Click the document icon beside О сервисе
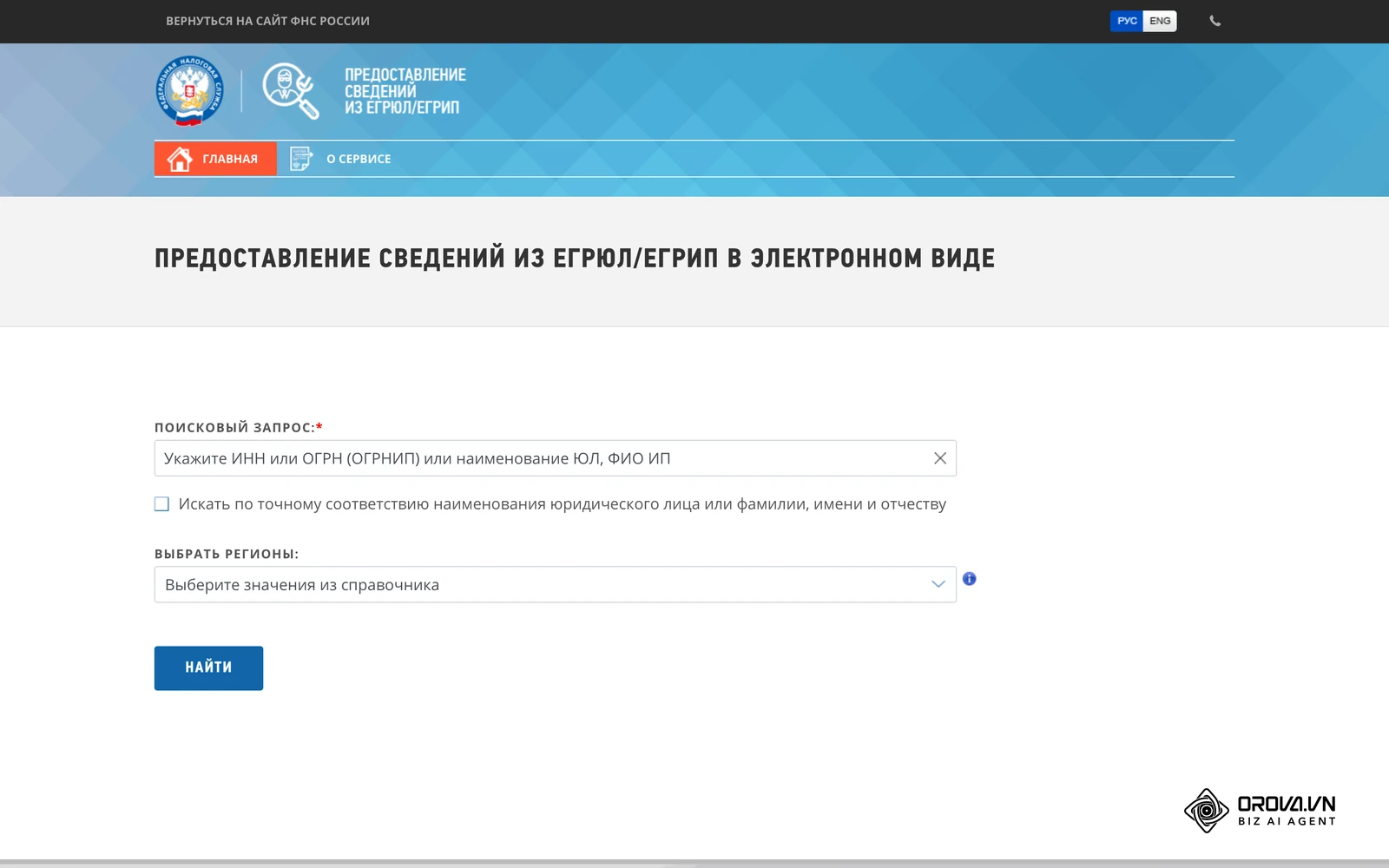The height and width of the screenshot is (868, 1389). tap(300, 159)
